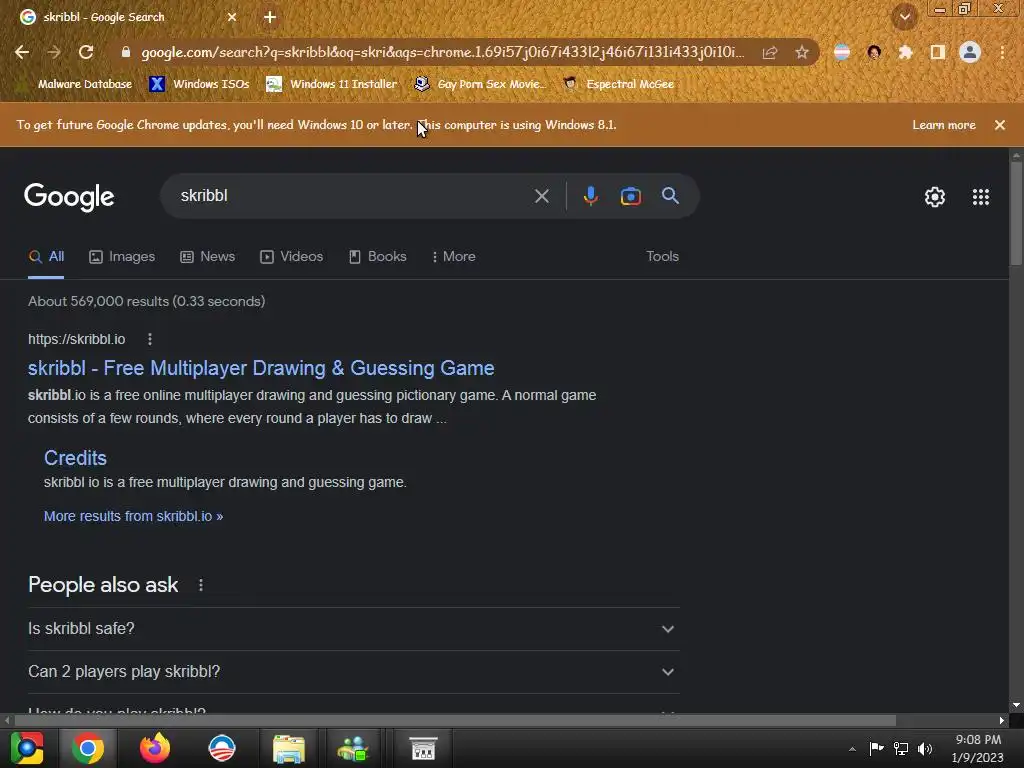Open Chrome from the taskbar
The height and width of the screenshot is (768, 1024).
(88, 748)
